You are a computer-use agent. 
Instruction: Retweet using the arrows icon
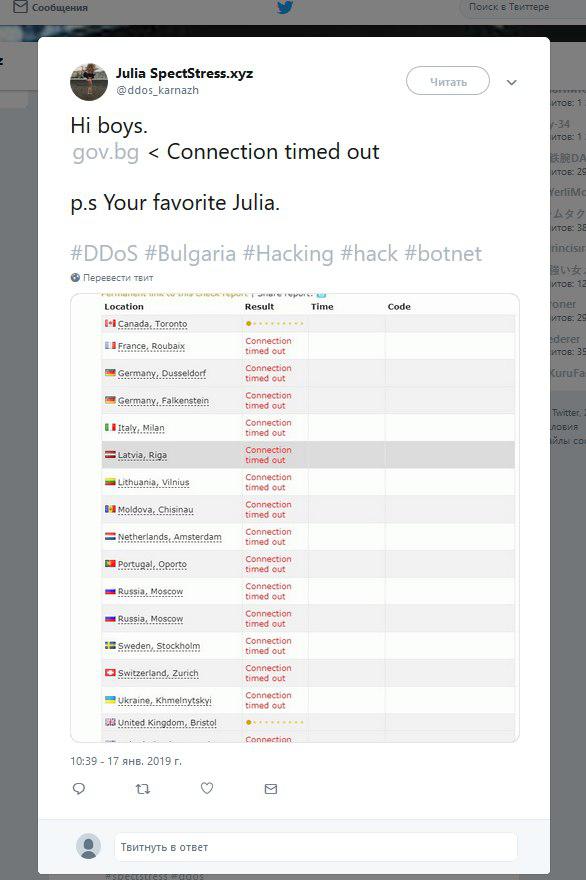(143, 789)
